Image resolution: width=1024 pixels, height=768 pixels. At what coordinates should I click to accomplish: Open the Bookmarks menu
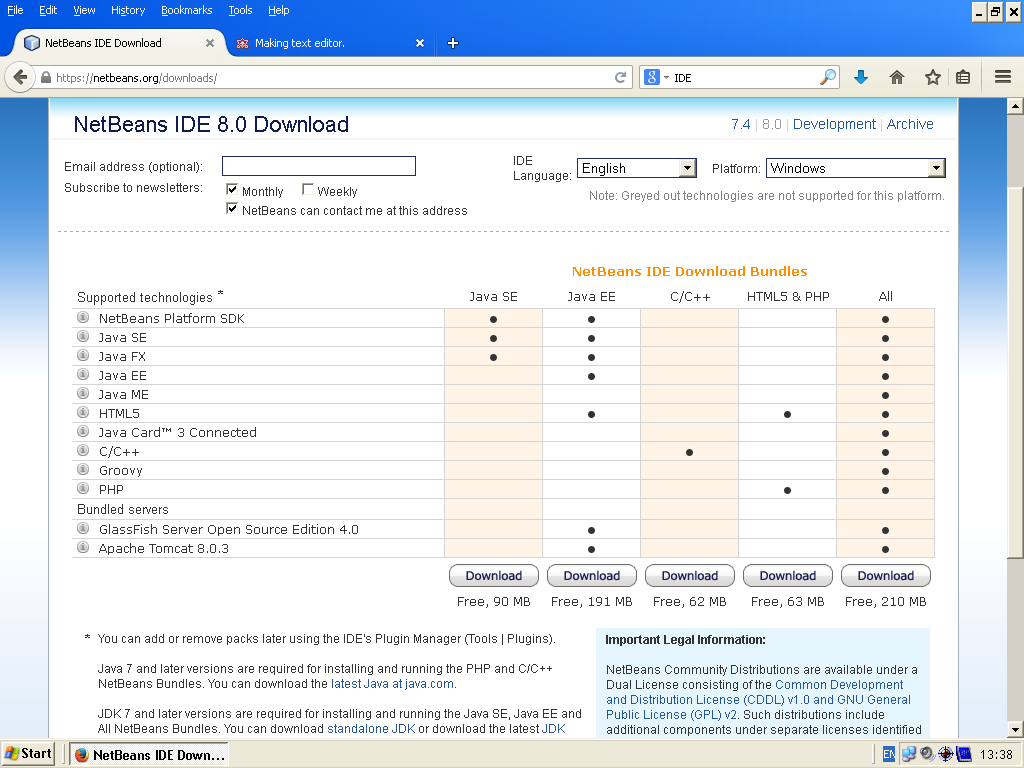coord(186,10)
